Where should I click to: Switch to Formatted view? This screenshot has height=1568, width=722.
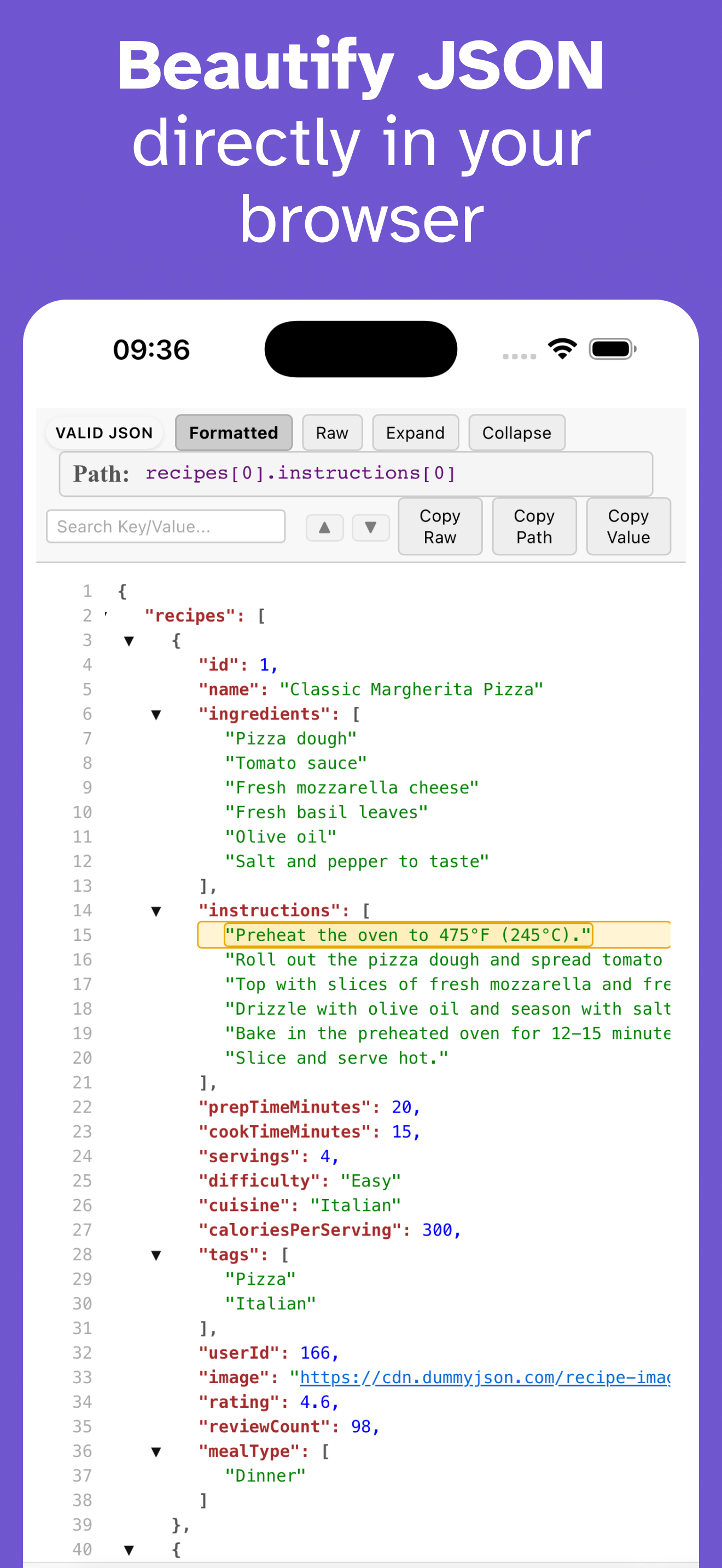tap(234, 433)
